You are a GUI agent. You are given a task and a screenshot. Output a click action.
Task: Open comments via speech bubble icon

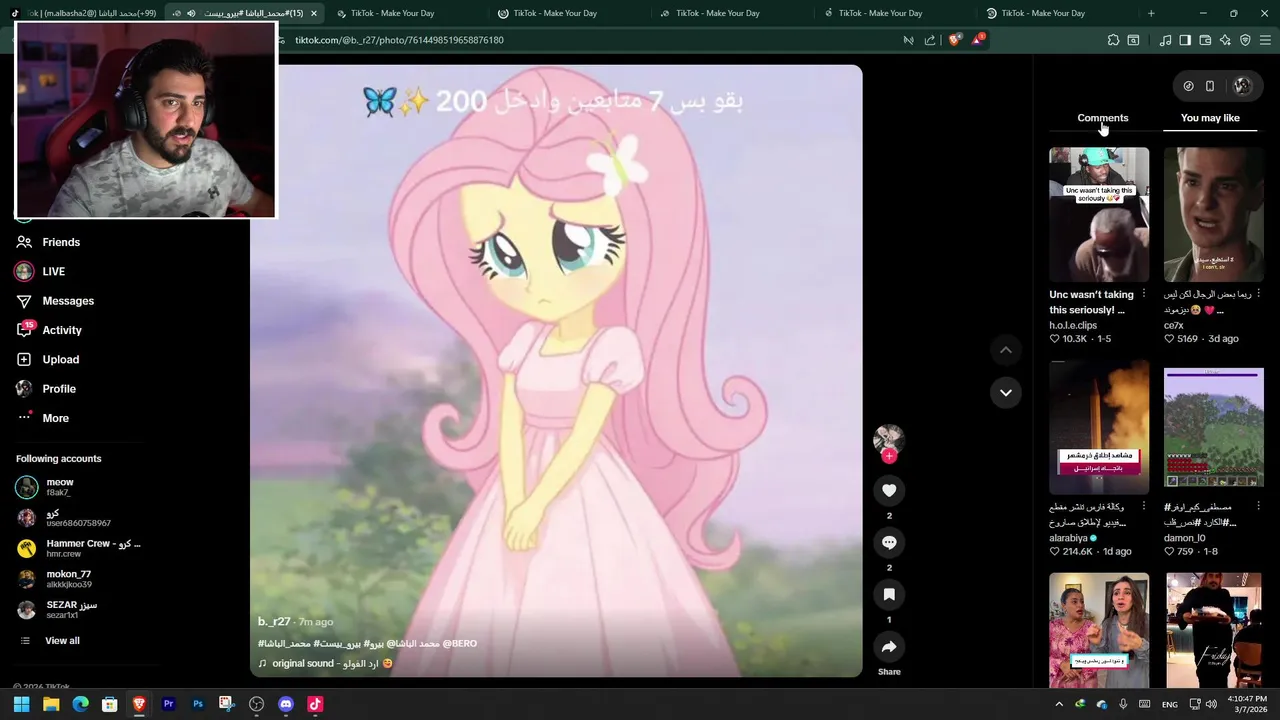coord(889,542)
